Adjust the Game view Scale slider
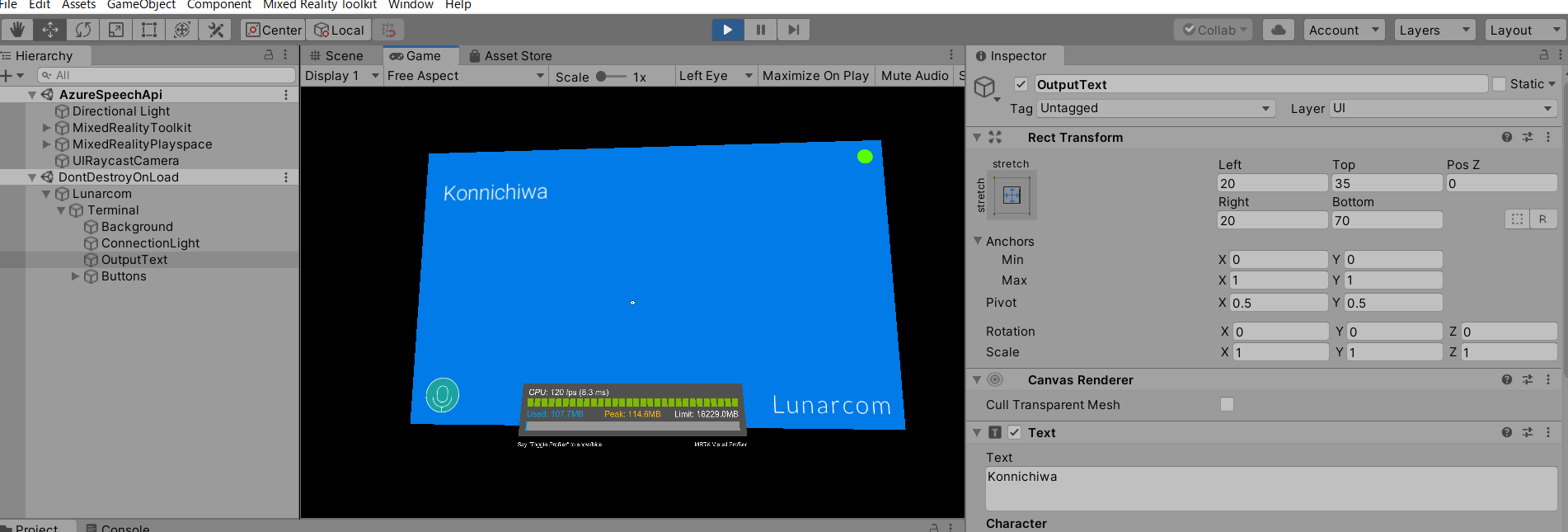 611,76
